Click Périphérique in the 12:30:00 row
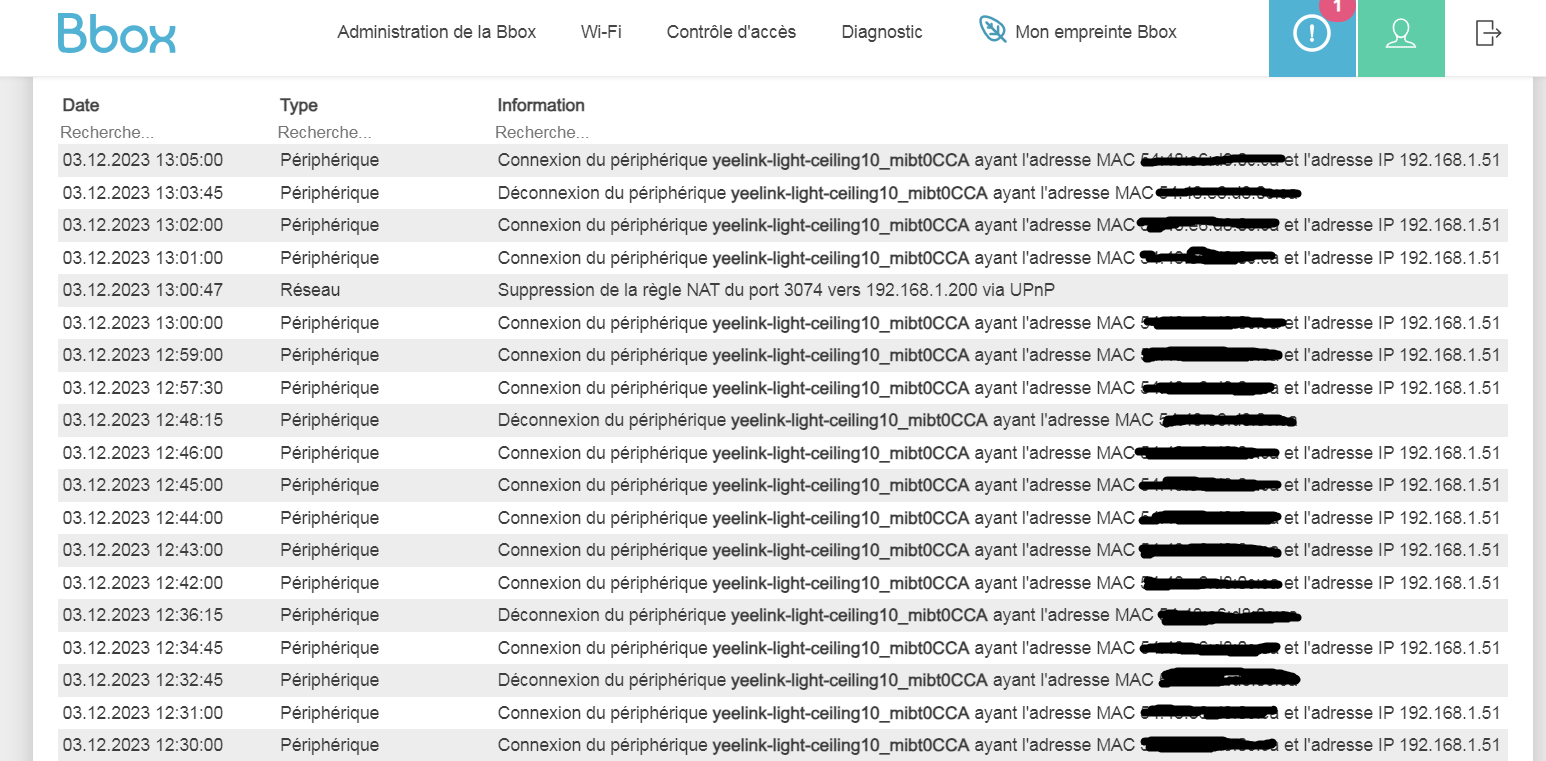 330,745
